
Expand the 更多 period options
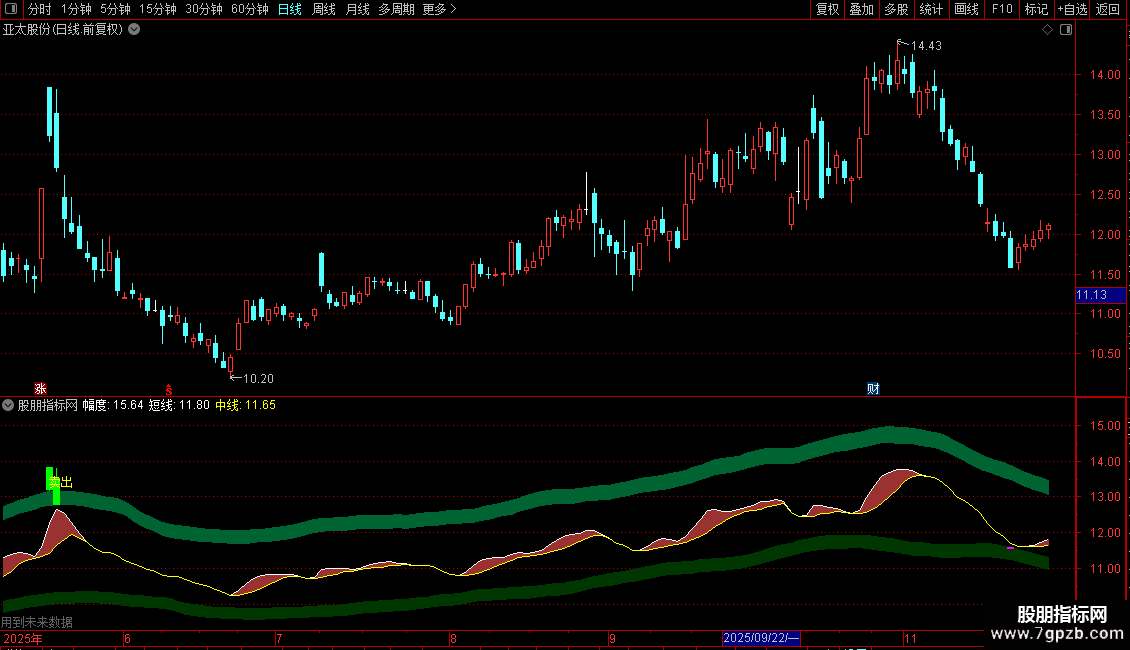(439, 9)
